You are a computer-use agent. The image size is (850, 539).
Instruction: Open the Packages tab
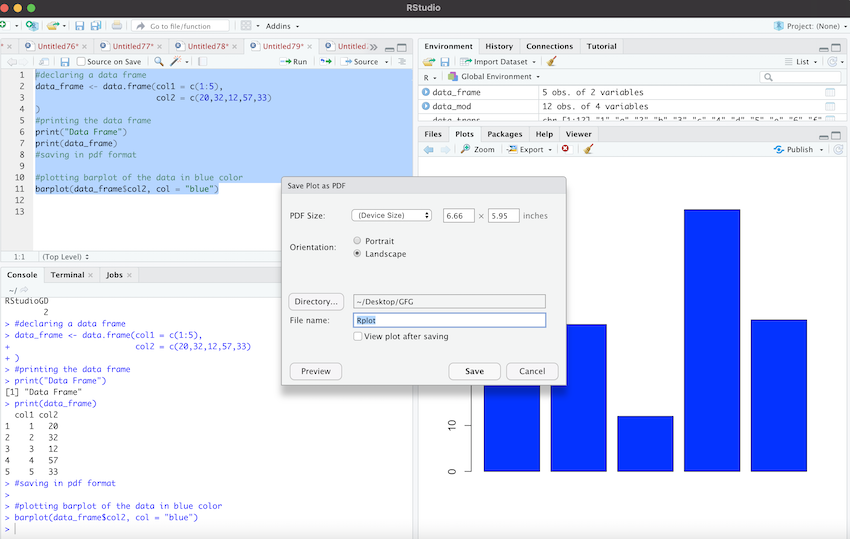(504, 134)
